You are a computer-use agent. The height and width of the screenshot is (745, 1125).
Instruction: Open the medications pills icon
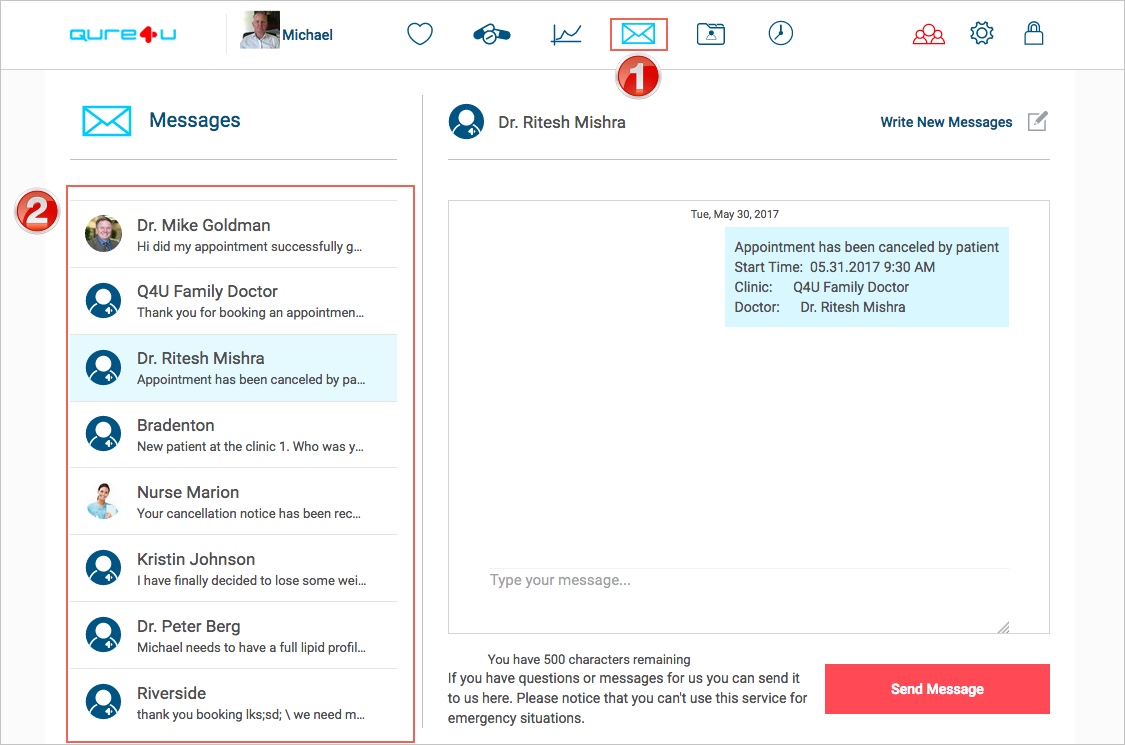pos(491,34)
